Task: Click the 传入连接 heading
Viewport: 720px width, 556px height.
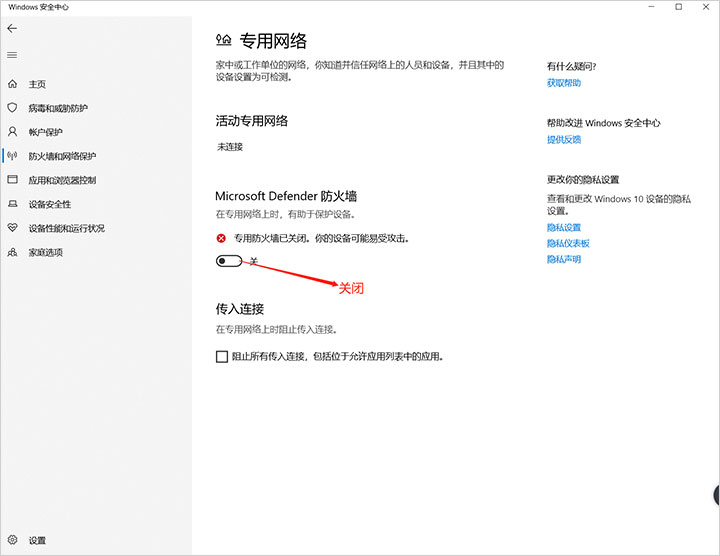Action: pyautogui.click(x=240, y=309)
